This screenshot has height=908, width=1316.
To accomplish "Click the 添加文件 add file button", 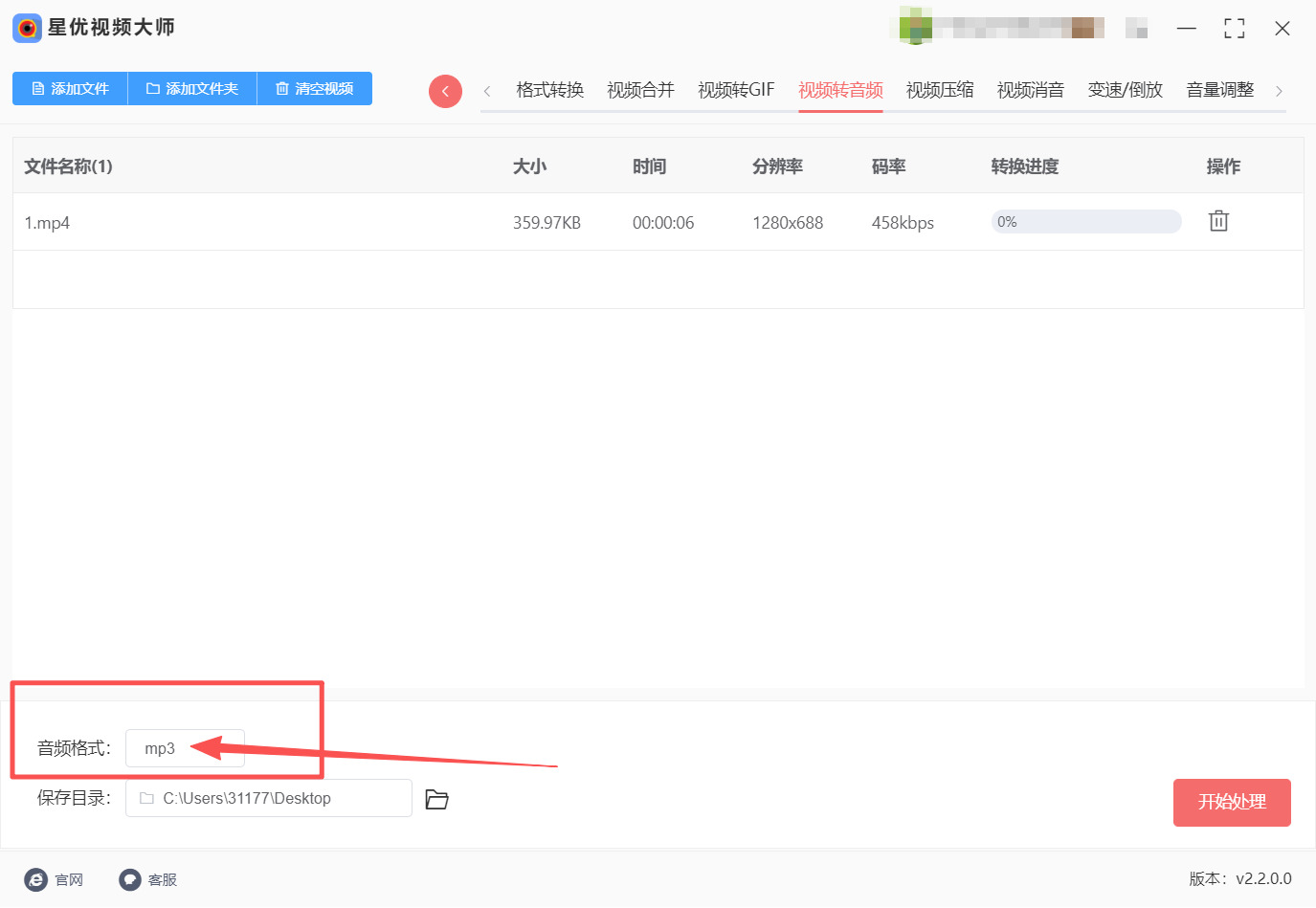I will point(70,89).
